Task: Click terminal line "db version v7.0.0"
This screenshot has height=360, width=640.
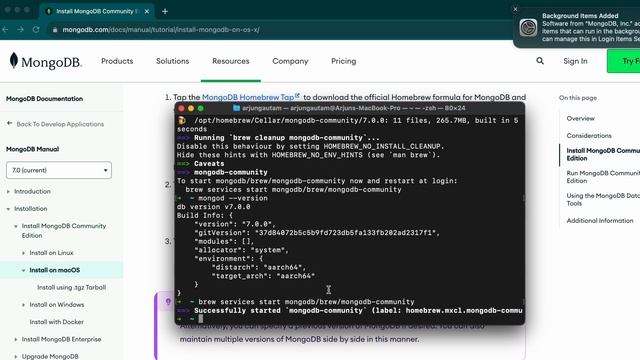Action: pos(213,207)
